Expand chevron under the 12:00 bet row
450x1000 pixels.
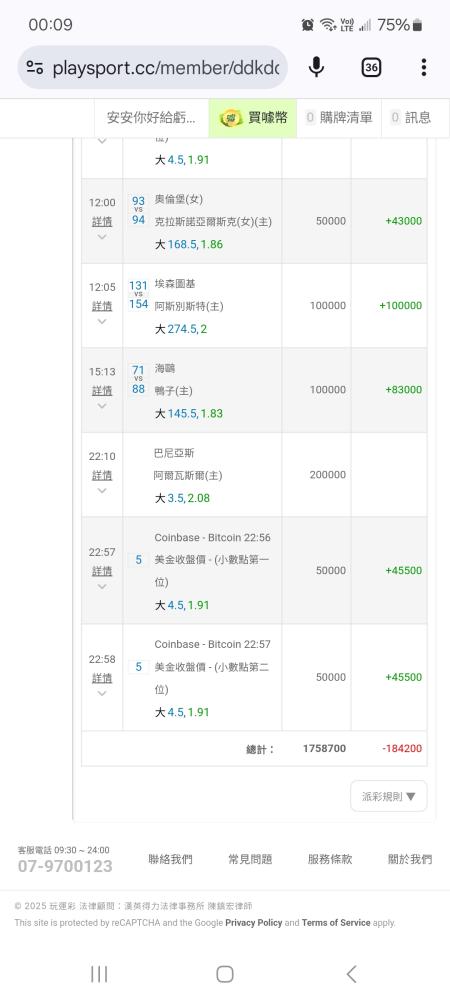(102, 237)
